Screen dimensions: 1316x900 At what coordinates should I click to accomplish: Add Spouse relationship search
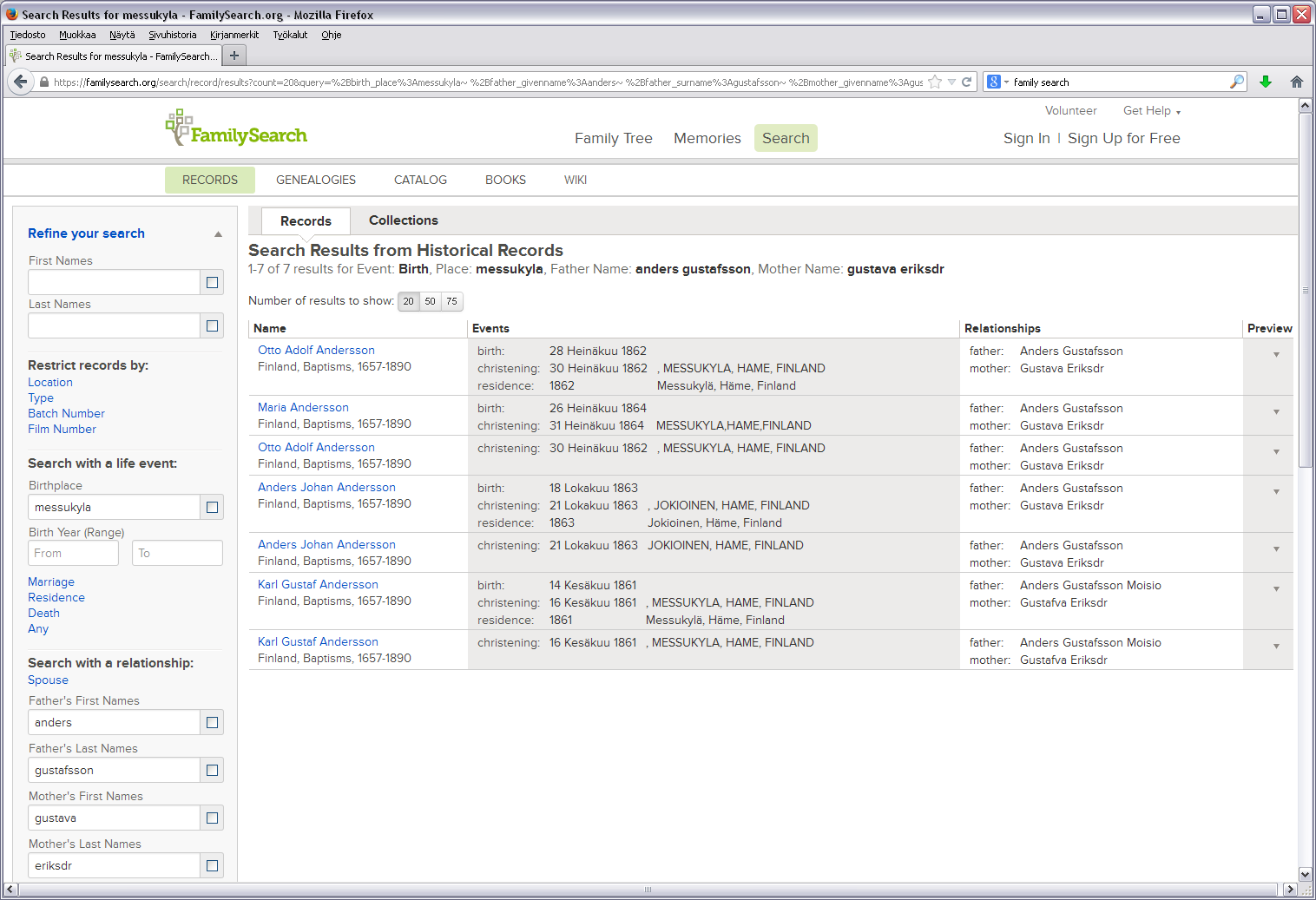coord(48,680)
